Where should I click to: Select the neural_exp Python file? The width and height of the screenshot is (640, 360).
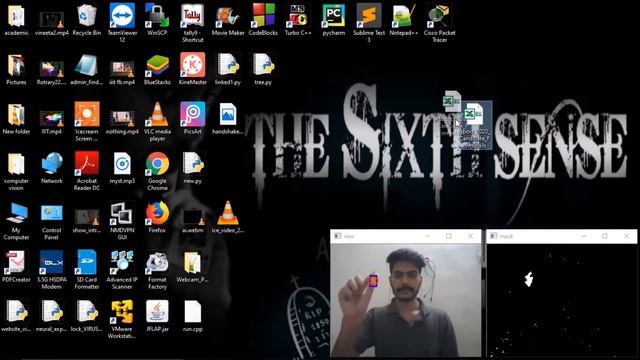coord(51,316)
